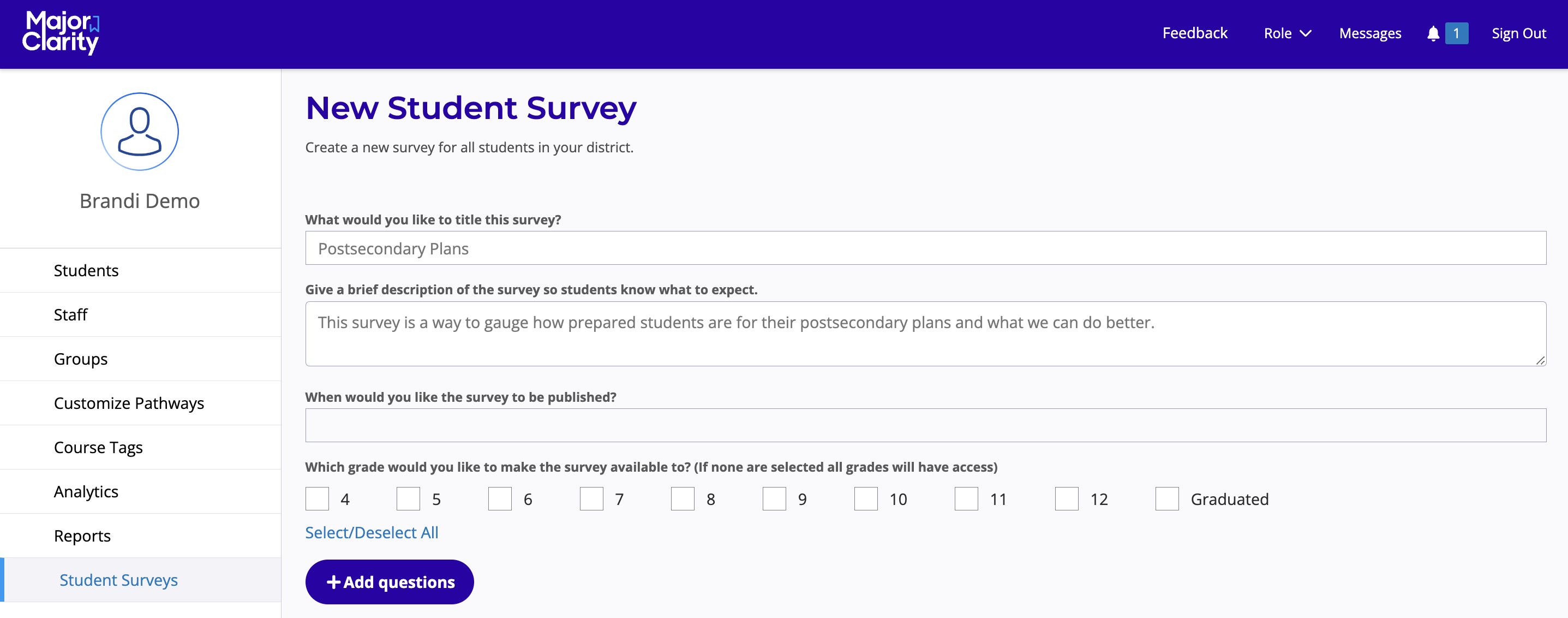
Task: Click Select/Deselect All link
Action: pyautogui.click(x=372, y=533)
